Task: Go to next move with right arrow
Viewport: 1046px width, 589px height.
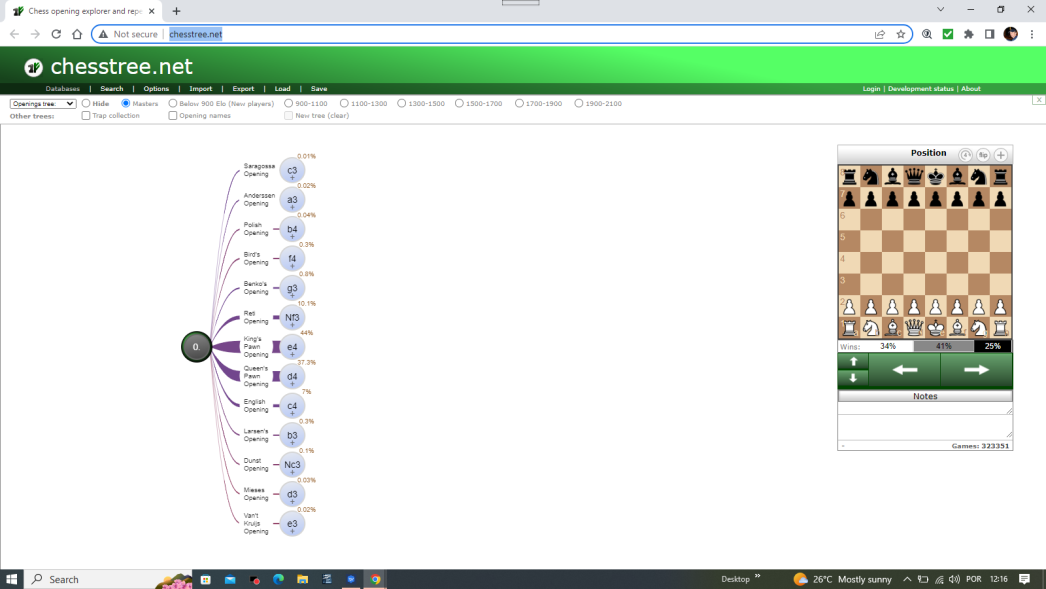Action: point(976,370)
